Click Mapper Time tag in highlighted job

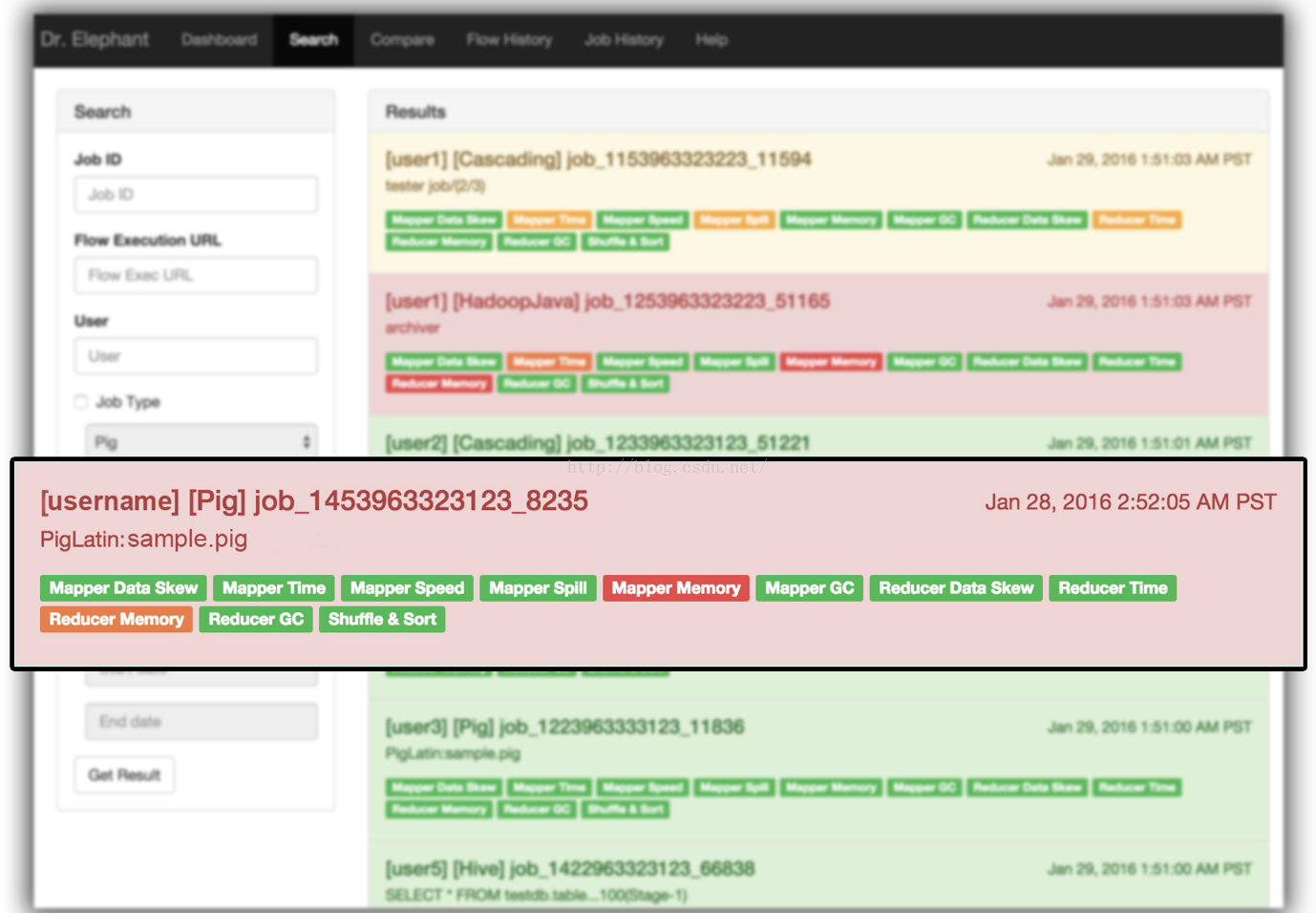pyautogui.click(x=274, y=588)
